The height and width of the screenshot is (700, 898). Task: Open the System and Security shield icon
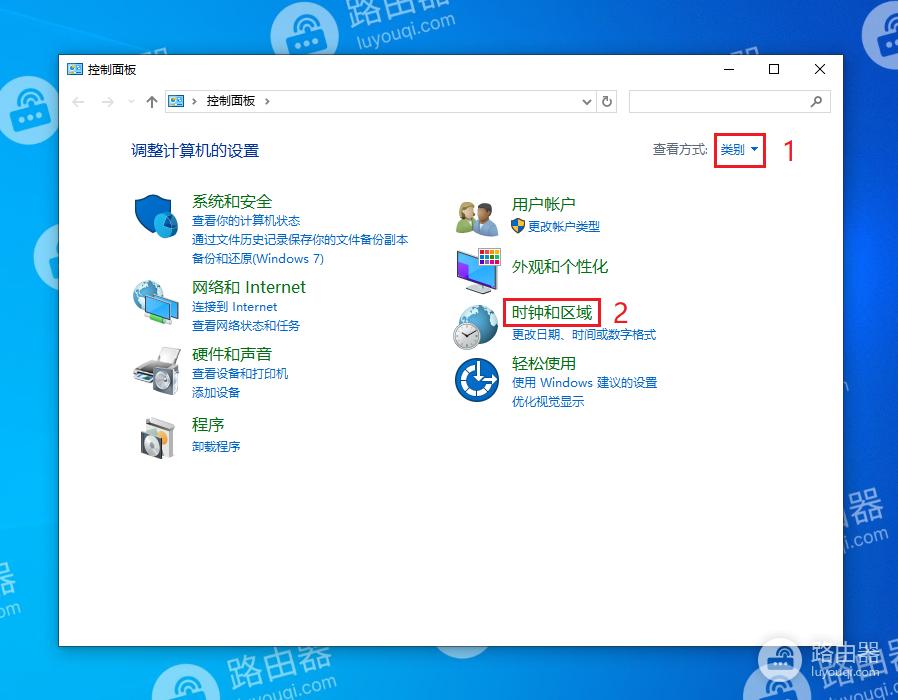pos(156,216)
